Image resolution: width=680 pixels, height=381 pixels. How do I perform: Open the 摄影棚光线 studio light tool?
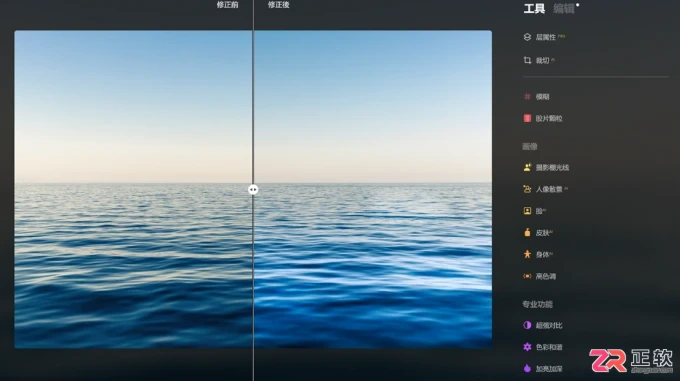tap(546, 167)
